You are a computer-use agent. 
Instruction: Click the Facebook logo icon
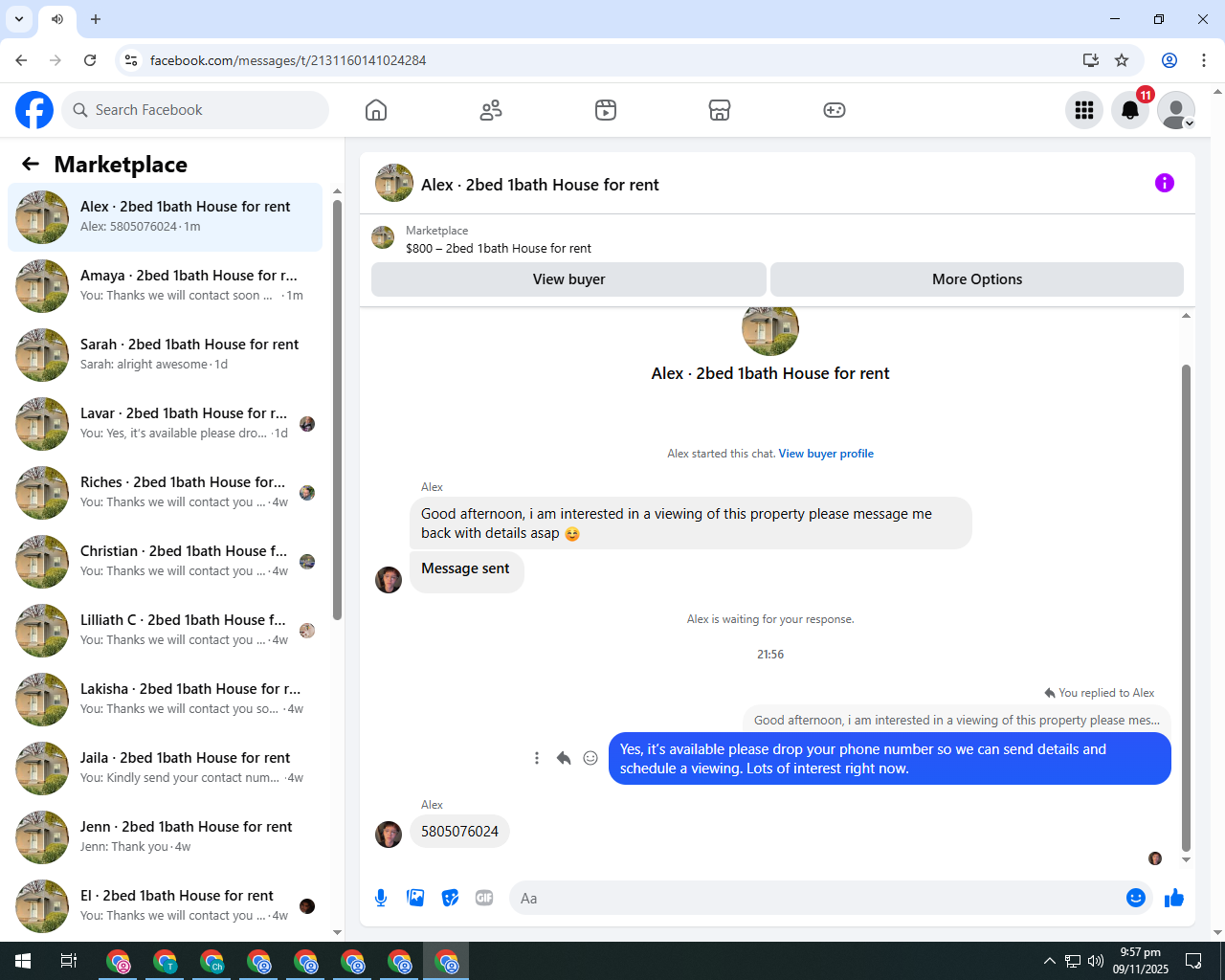pyautogui.click(x=34, y=110)
